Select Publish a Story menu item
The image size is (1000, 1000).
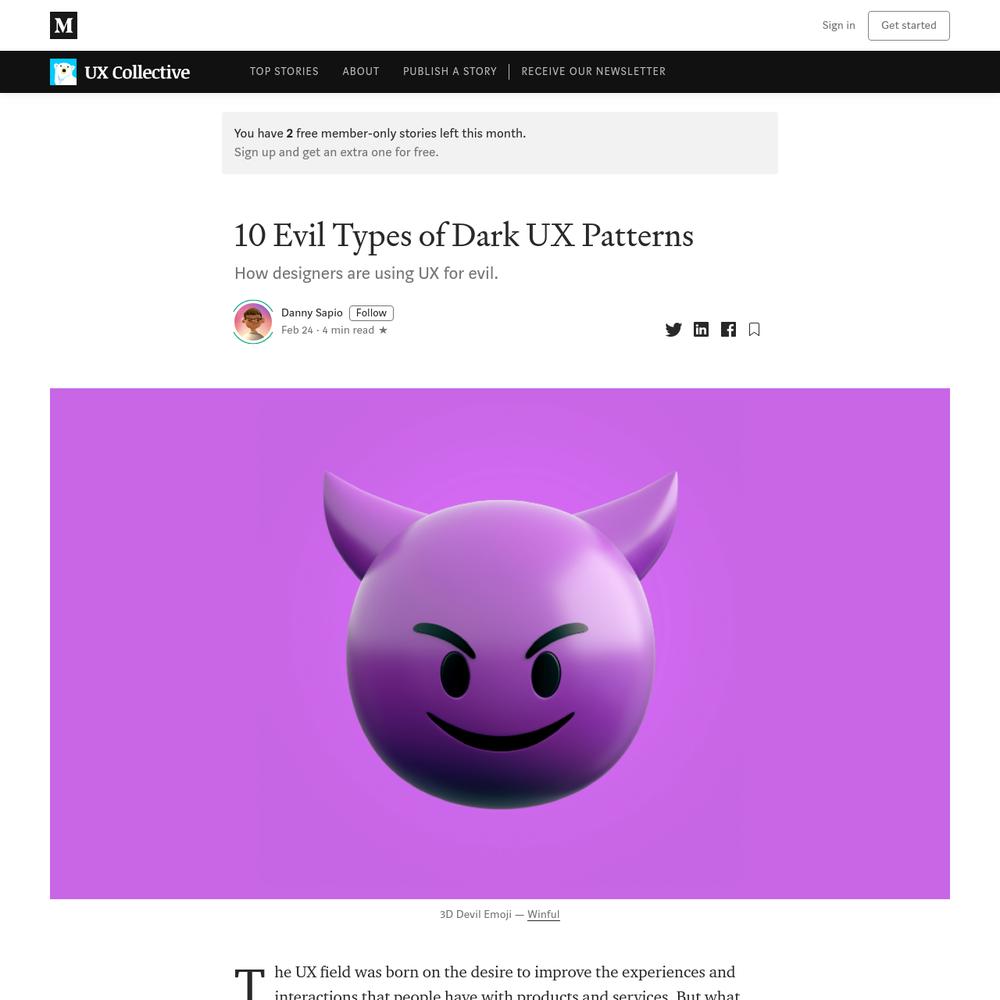[x=450, y=71]
